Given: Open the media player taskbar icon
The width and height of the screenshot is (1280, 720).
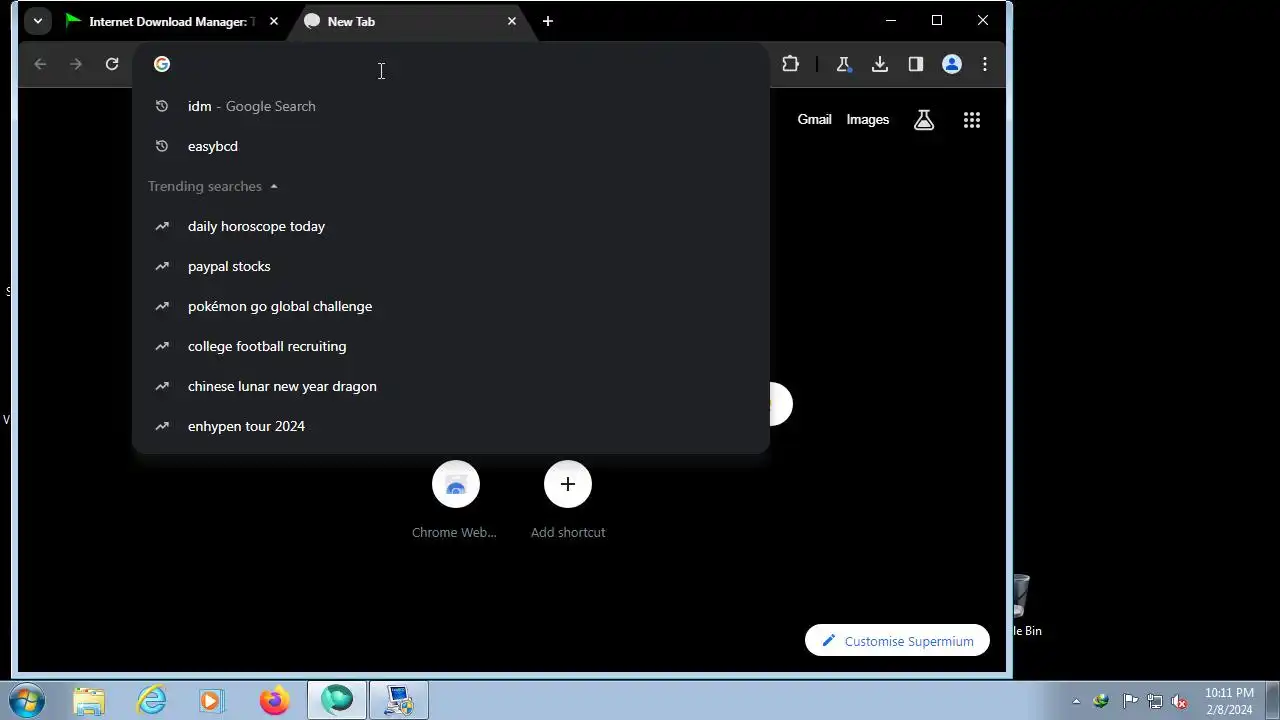Looking at the screenshot, I should [211, 700].
